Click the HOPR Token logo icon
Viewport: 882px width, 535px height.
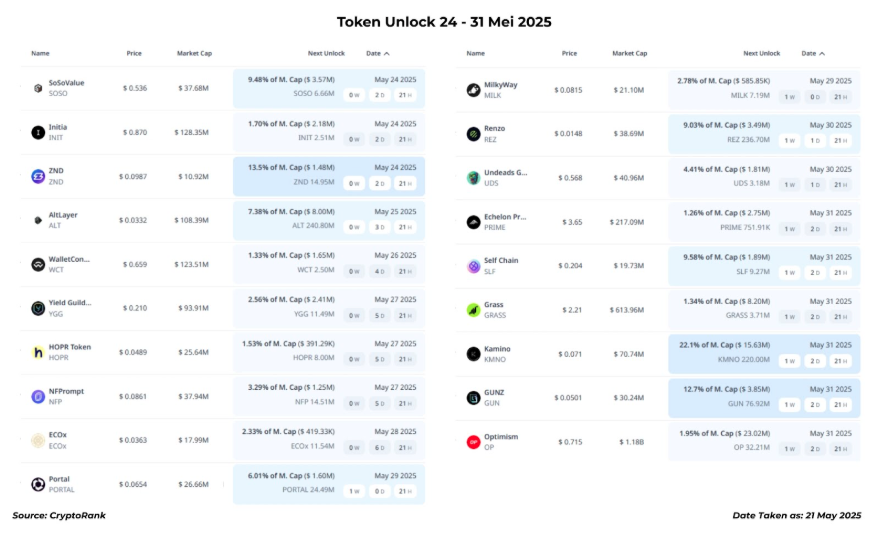38,352
